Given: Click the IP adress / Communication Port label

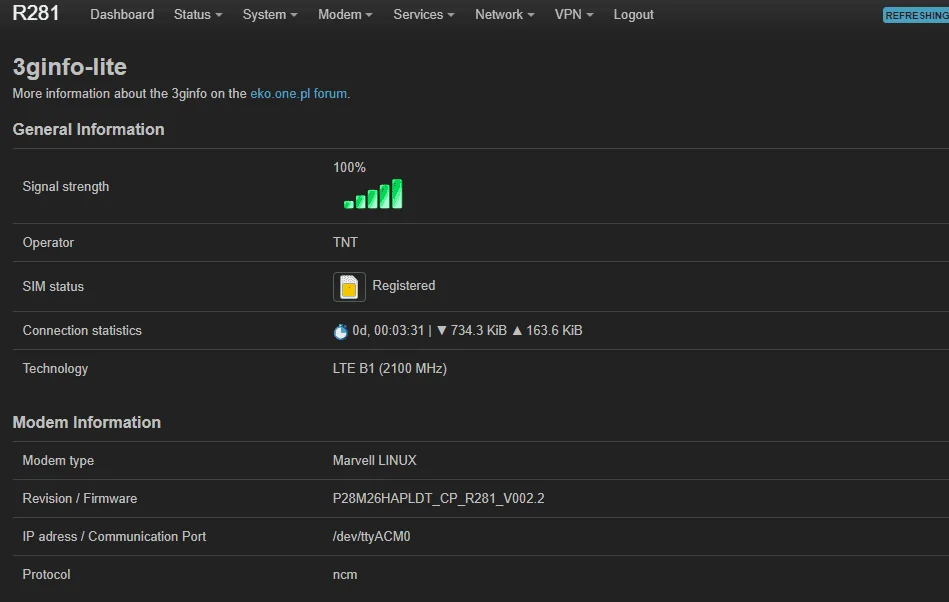Looking at the screenshot, I should click(x=114, y=537).
